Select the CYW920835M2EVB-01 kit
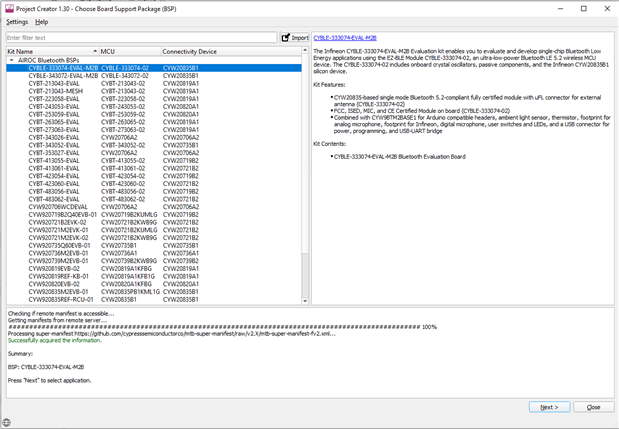 [58, 292]
